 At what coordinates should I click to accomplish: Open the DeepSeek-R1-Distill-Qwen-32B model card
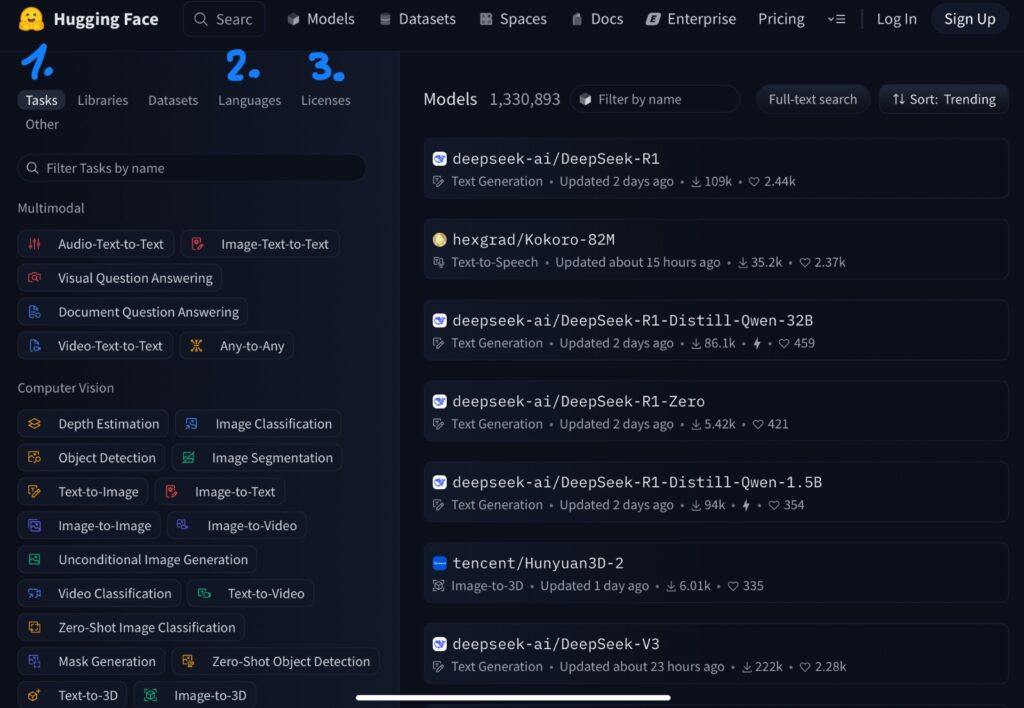click(x=716, y=330)
